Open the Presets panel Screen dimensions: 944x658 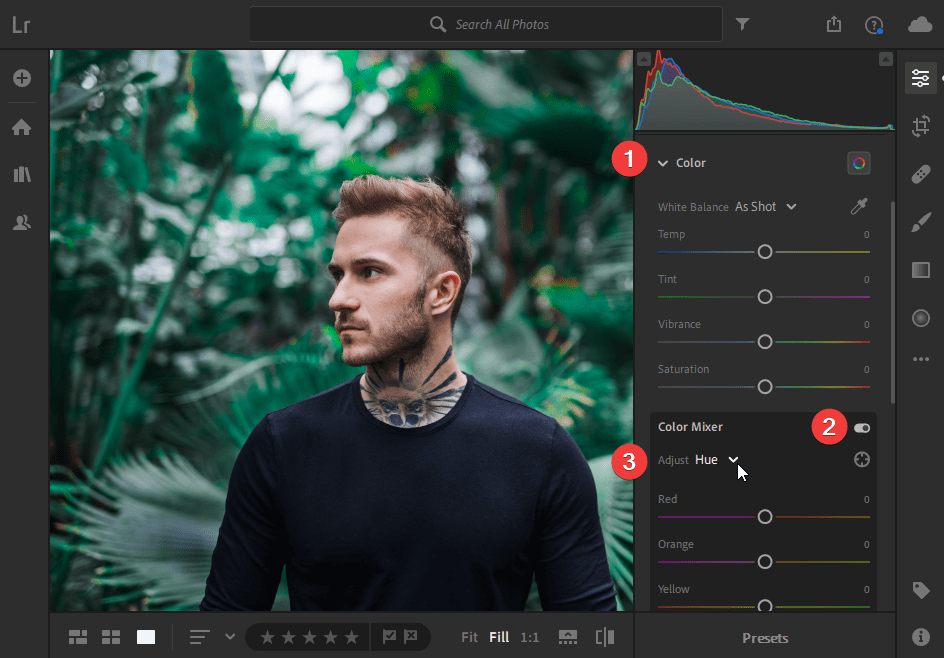click(765, 637)
